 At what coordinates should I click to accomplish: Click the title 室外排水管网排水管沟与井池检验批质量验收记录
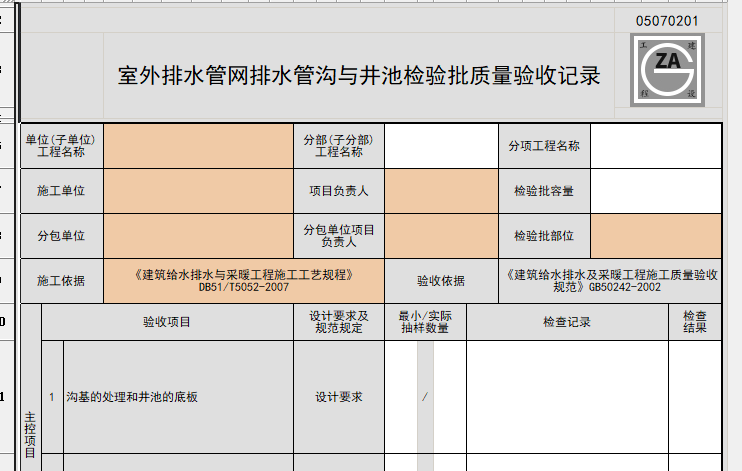pos(359,76)
